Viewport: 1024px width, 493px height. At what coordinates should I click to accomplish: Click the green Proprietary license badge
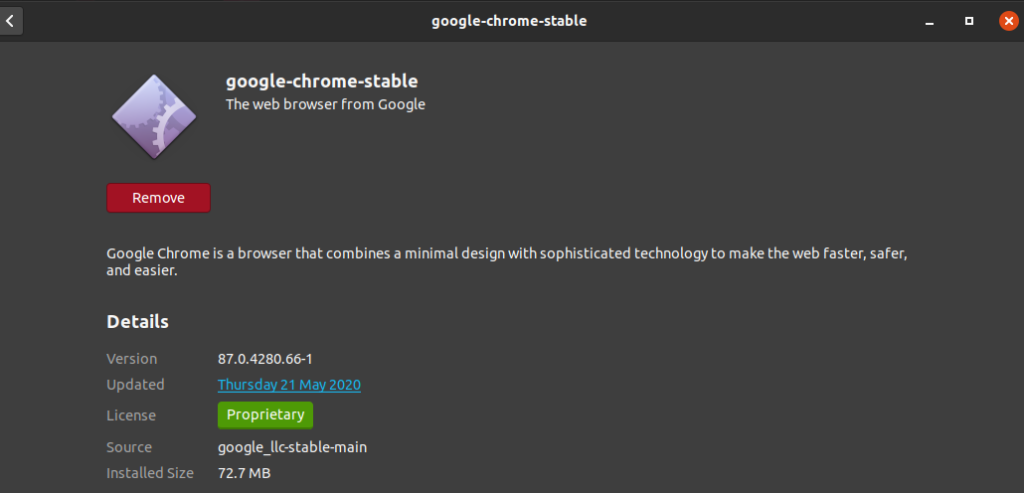pos(265,415)
